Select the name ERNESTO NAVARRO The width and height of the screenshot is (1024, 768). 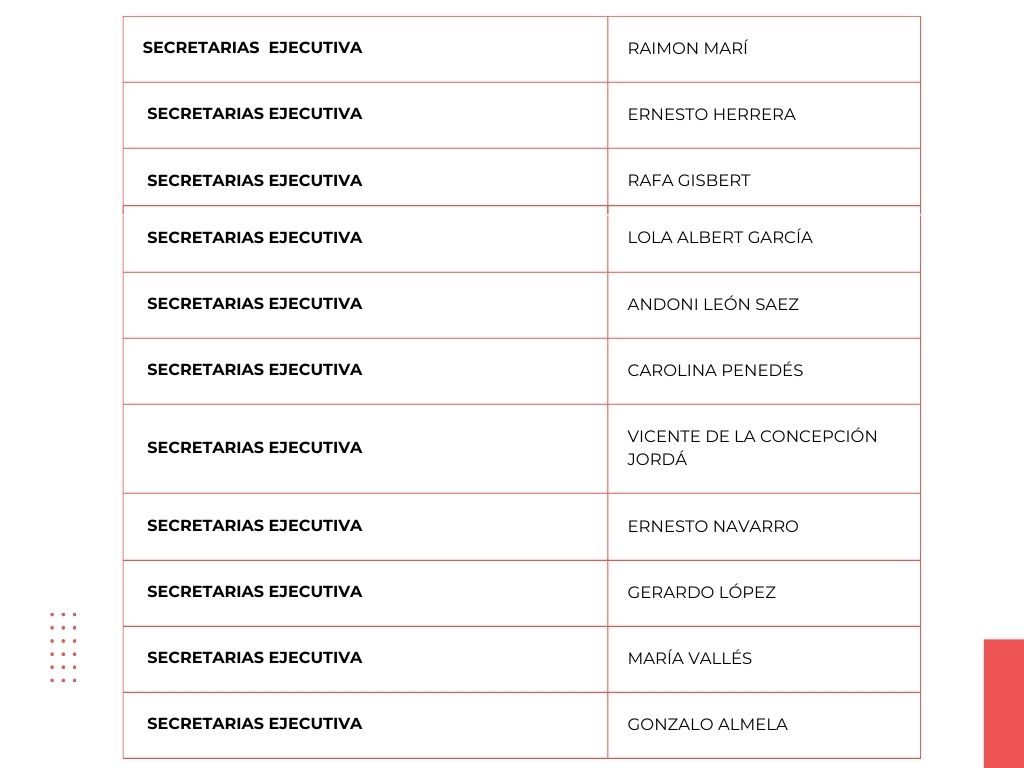click(712, 526)
